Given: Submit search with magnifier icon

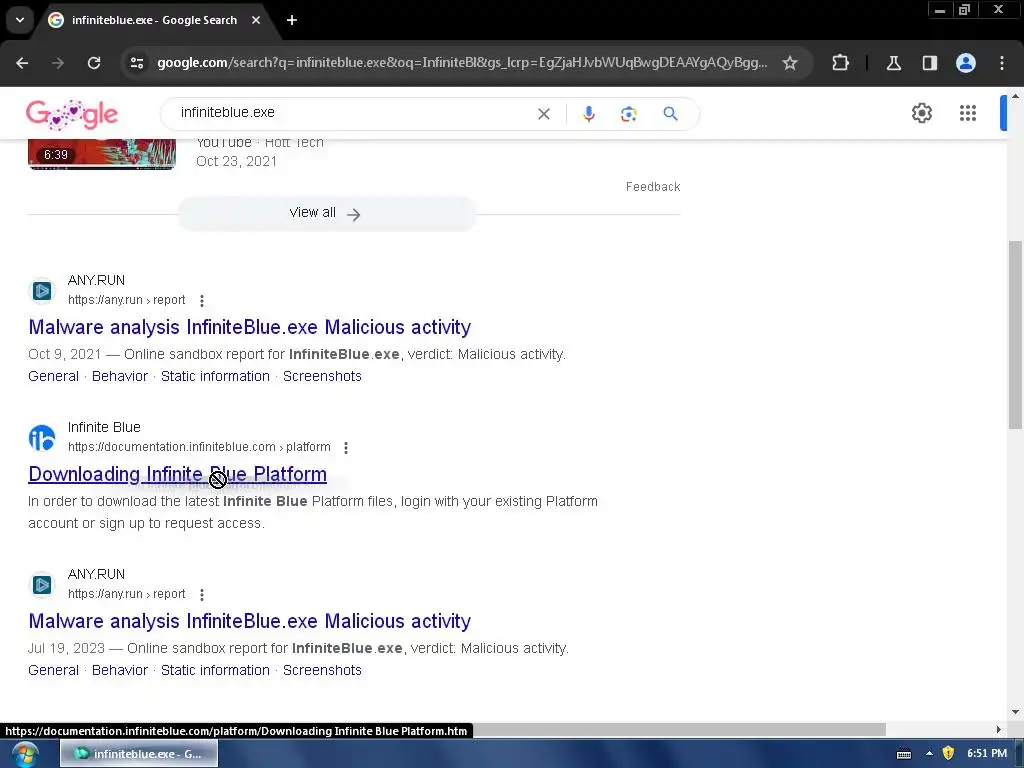Looking at the screenshot, I should click(x=670, y=114).
